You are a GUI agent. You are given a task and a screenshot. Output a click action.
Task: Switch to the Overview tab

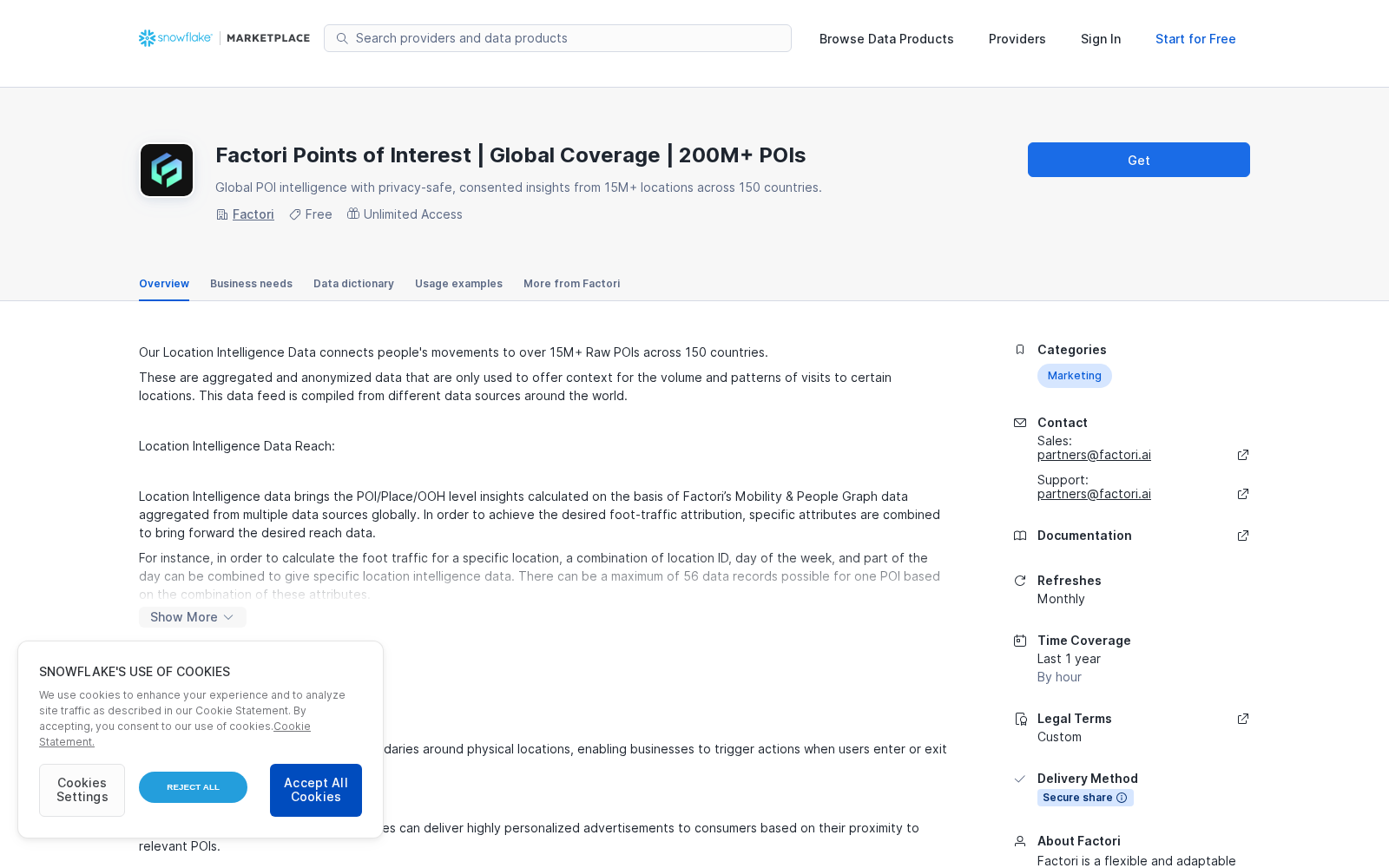(164, 284)
